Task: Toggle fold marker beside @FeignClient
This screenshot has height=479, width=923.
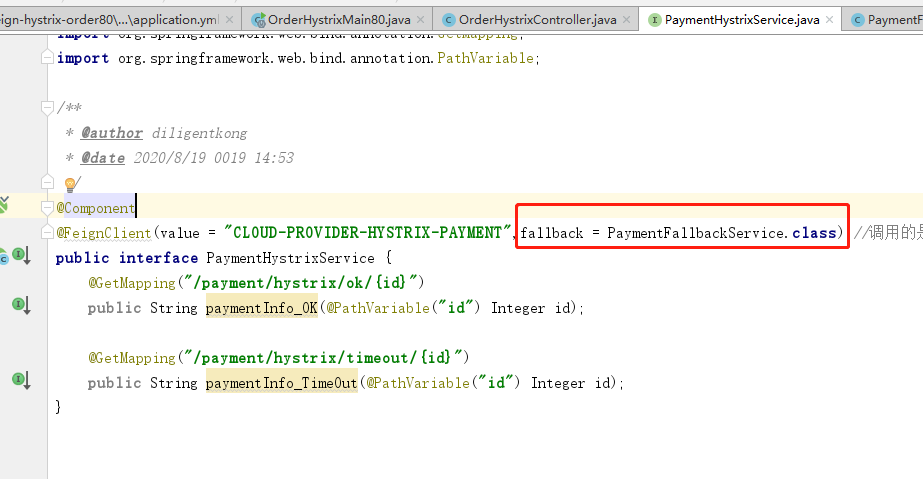Action: 47,232
